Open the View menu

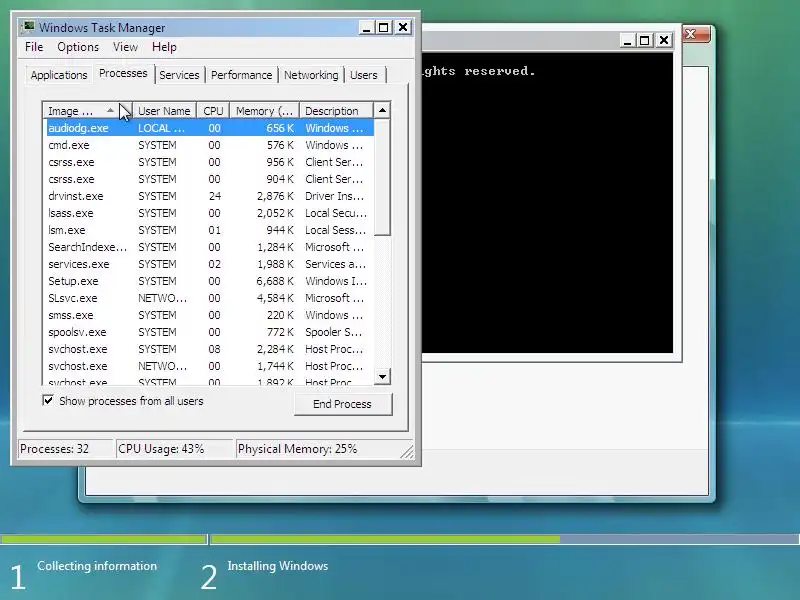point(126,47)
